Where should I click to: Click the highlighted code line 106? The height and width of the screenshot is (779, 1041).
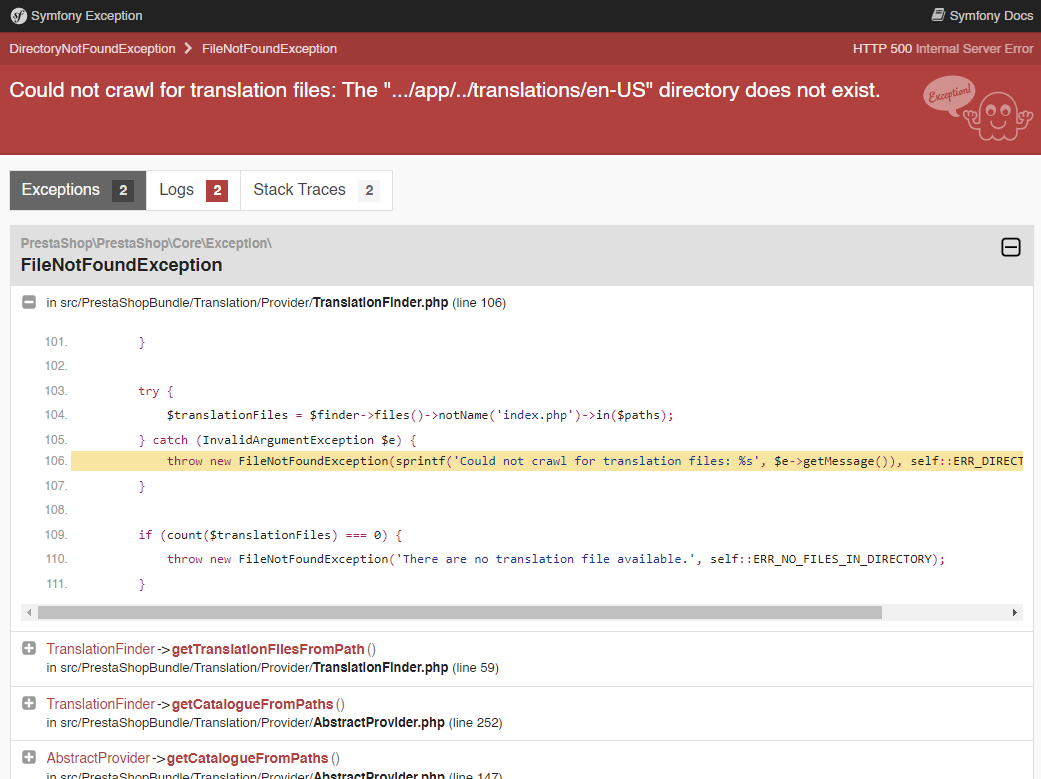pyautogui.click(x=547, y=461)
